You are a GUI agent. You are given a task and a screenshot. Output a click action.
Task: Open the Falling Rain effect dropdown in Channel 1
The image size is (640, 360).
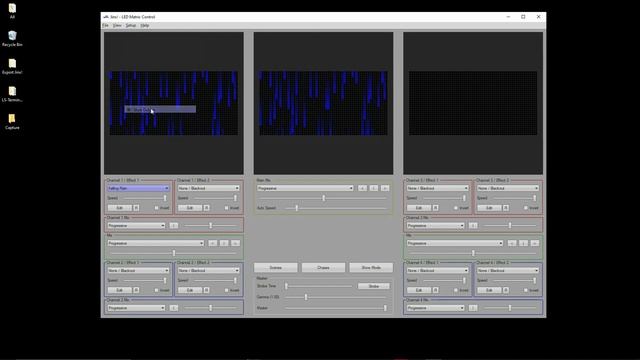(138, 188)
